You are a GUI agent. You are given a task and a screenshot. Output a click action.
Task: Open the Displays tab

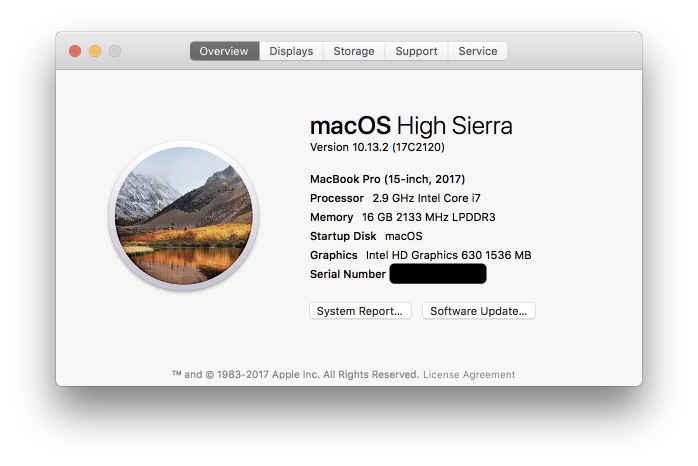pyautogui.click(x=291, y=51)
